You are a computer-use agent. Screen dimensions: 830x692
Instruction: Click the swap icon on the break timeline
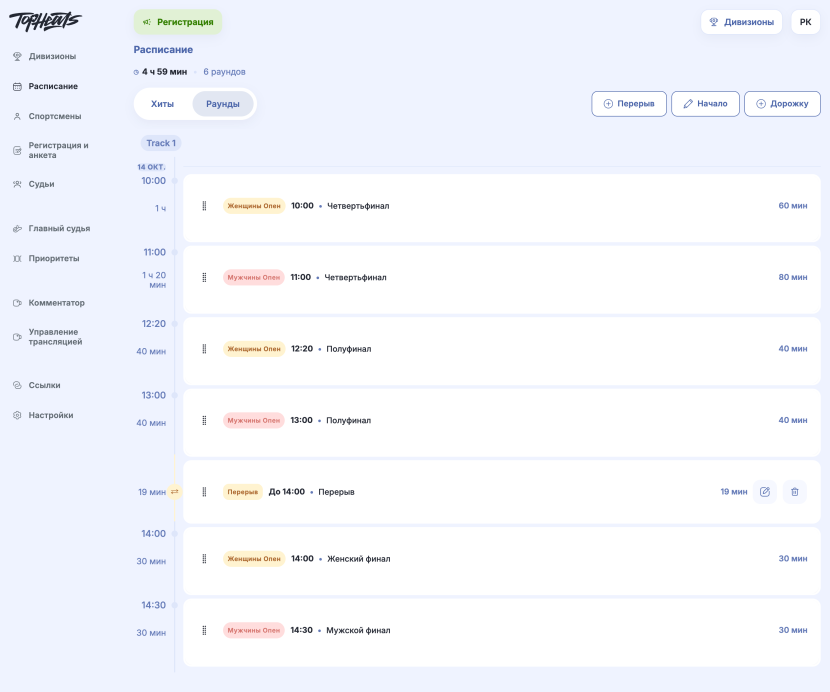tap(175, 492)
